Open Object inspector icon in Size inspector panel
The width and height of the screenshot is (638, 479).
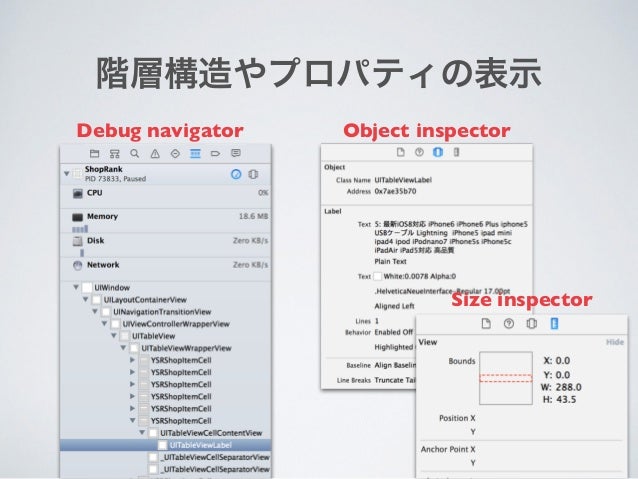[531, 324]
